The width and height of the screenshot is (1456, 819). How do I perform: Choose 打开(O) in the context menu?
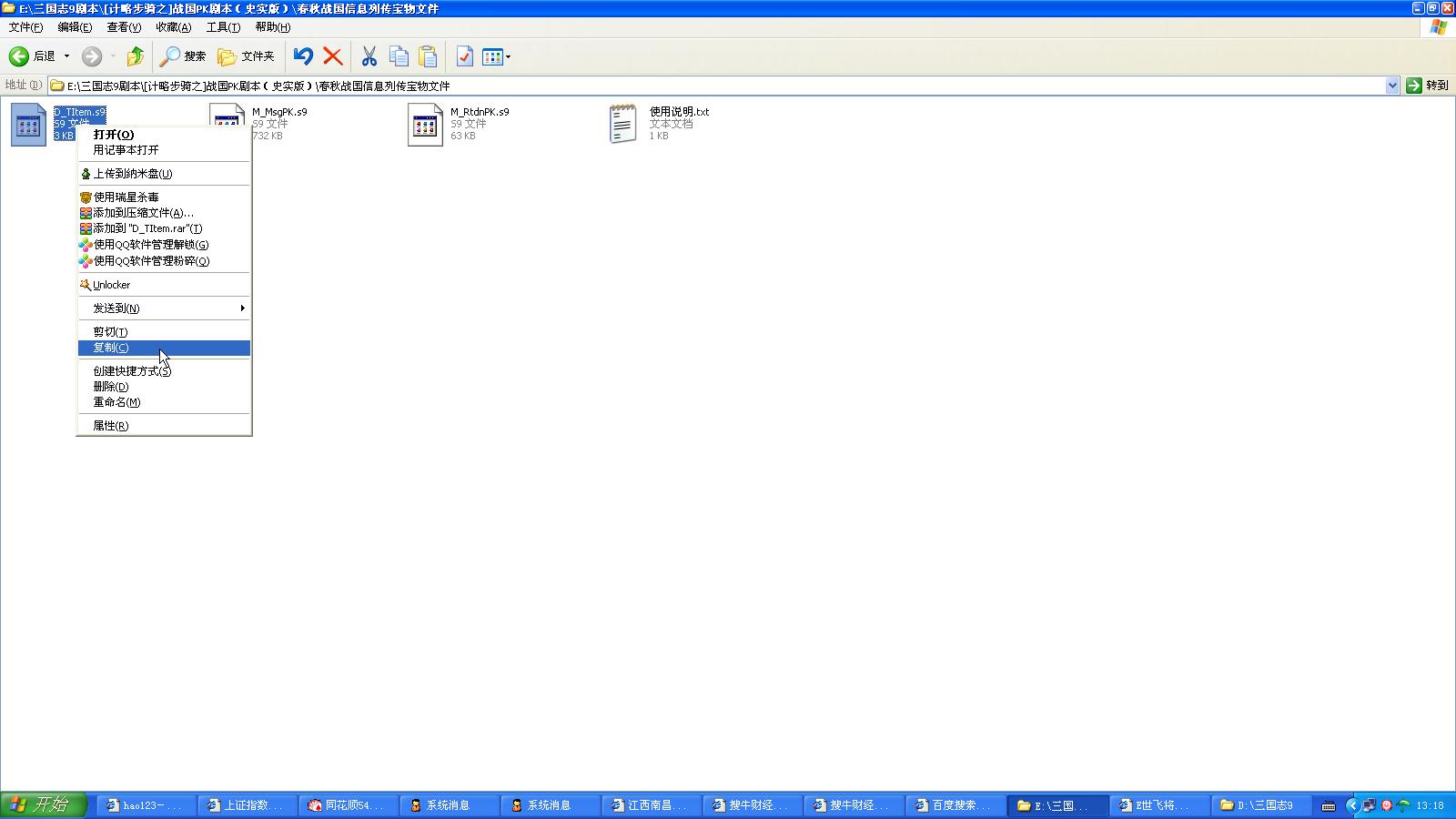click(164, 135)
